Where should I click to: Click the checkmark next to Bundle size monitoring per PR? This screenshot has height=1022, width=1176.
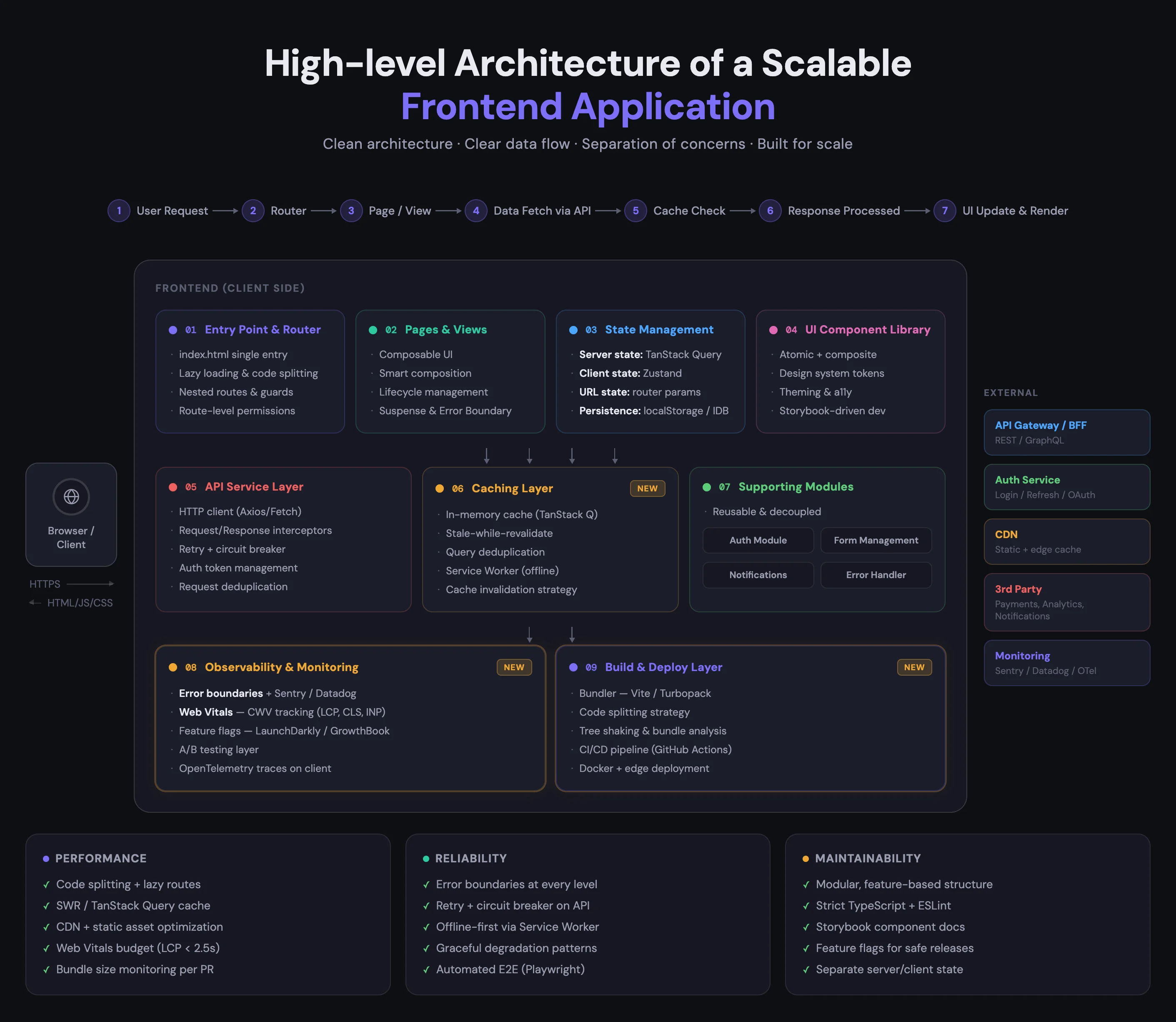tap(46, 970)
